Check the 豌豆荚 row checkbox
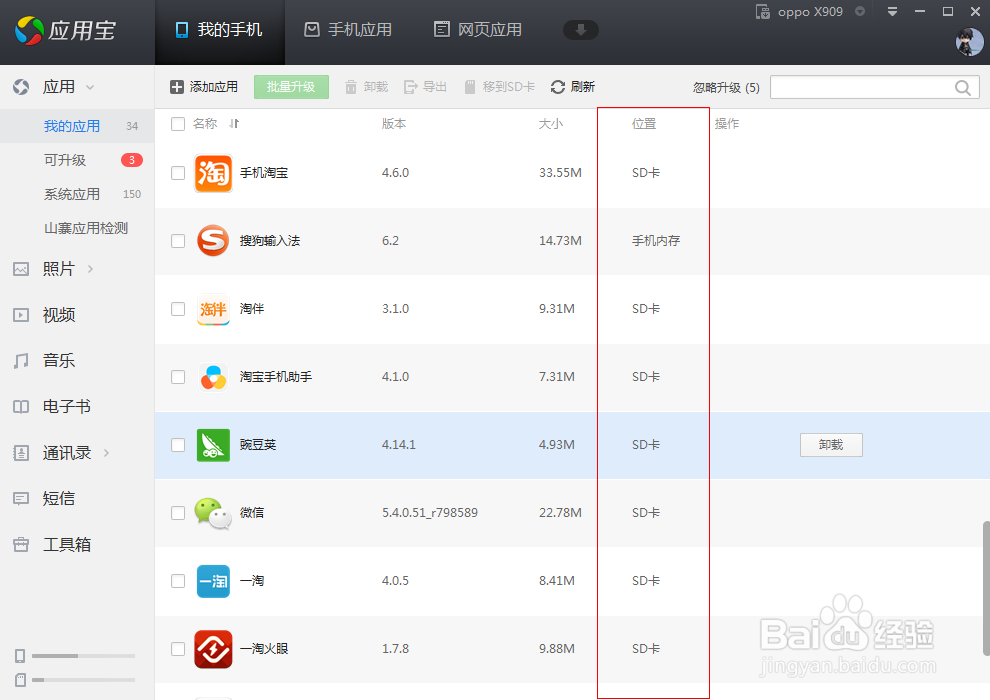Viewport: 990px width, 700px height. pos(178,445)
